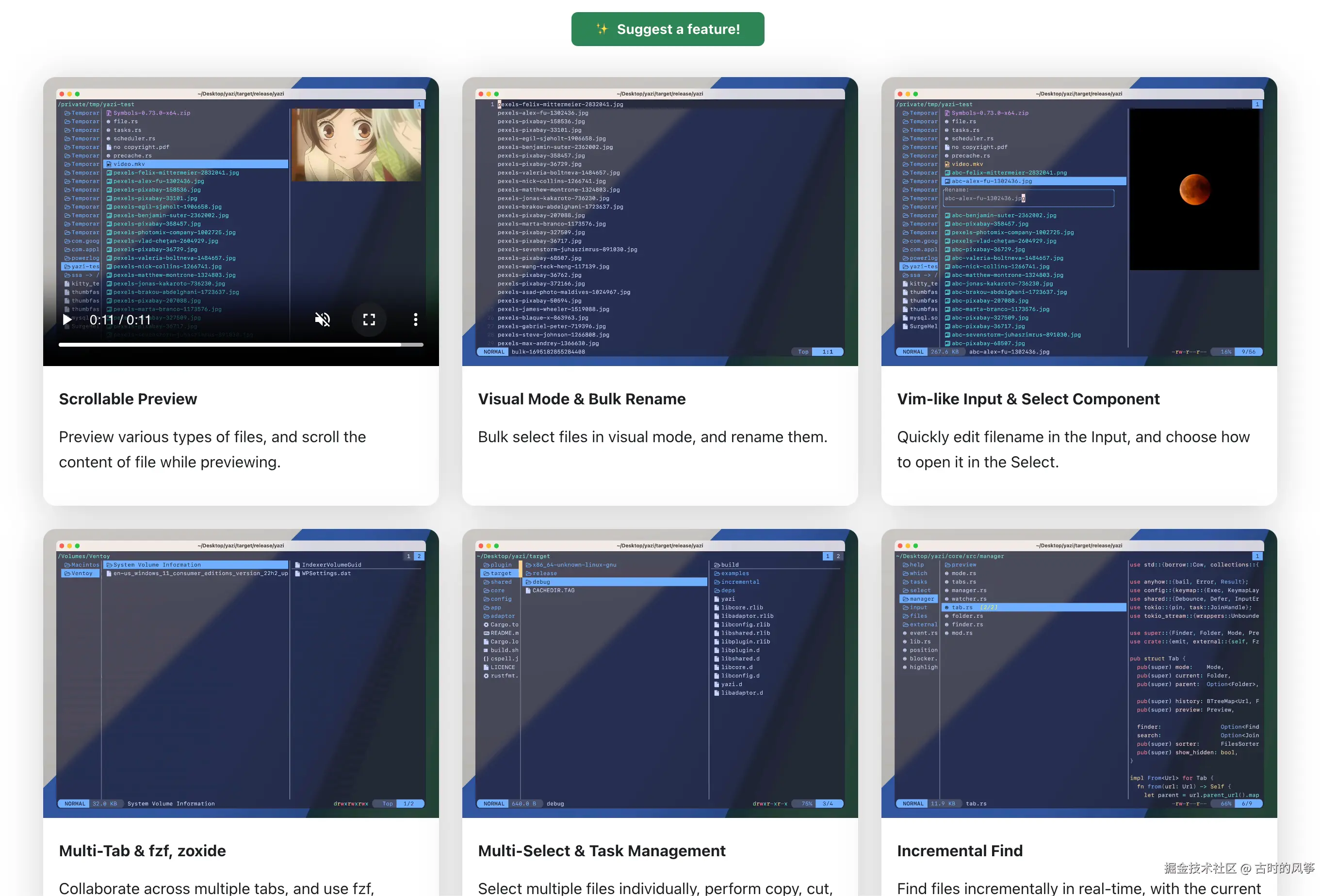Click the Visual Mode & Bulk Rename heading
Image resolution: width=1336 pixels, height=896 pixels.
point(581,399)
